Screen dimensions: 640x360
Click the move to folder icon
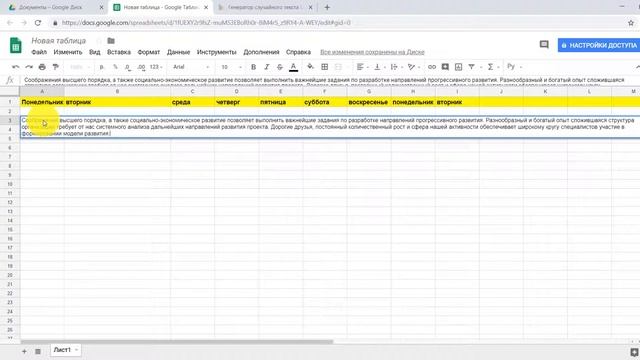pos(111,40)
